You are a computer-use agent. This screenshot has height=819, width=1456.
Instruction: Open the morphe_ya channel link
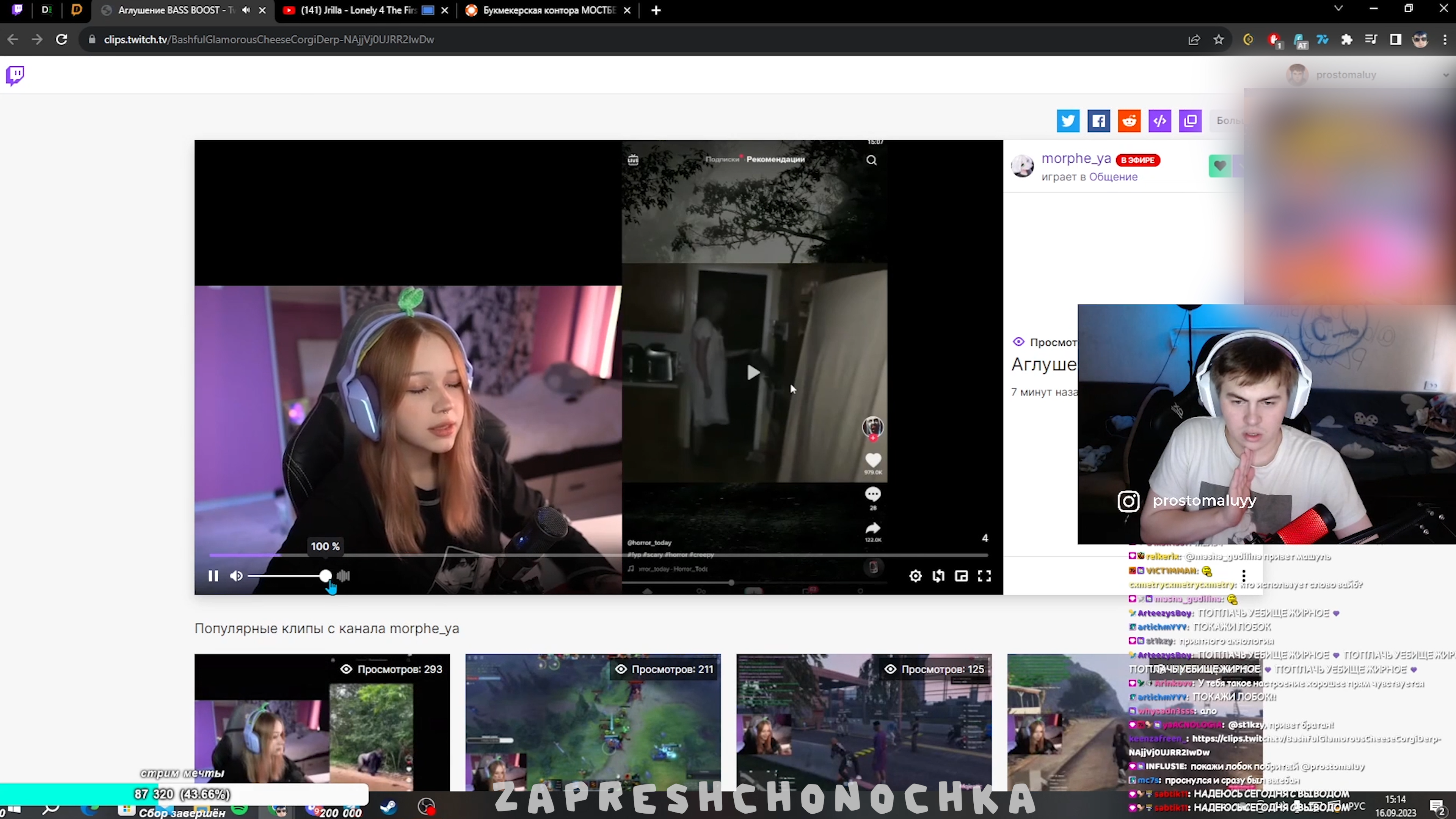tap(1076, 159)
